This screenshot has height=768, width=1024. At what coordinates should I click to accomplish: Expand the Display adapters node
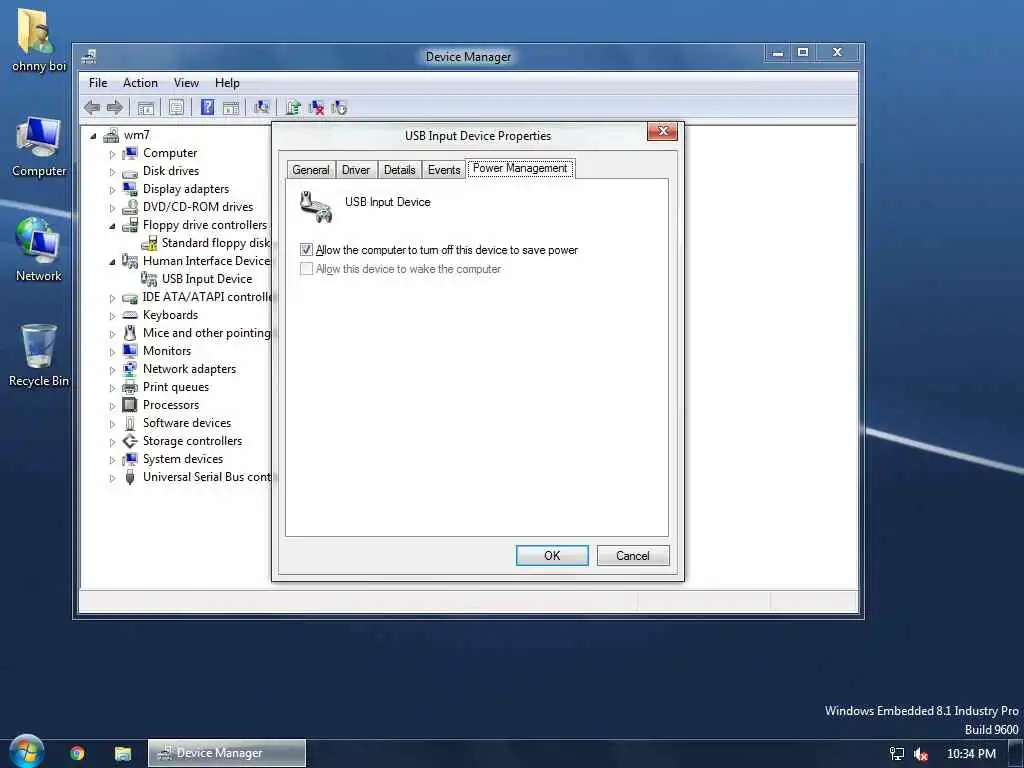112,190
